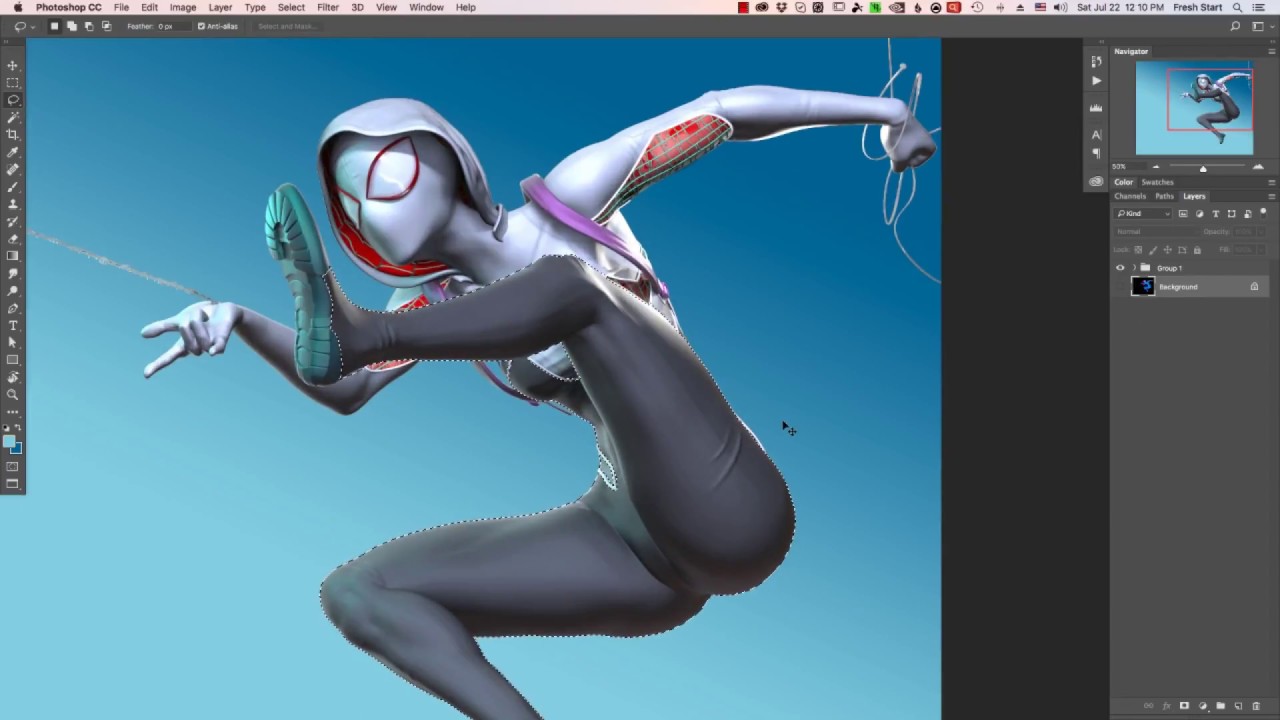Click the Background layer thumbnail
This screenshot has width=1280, height=720.
pos(1143,287)
